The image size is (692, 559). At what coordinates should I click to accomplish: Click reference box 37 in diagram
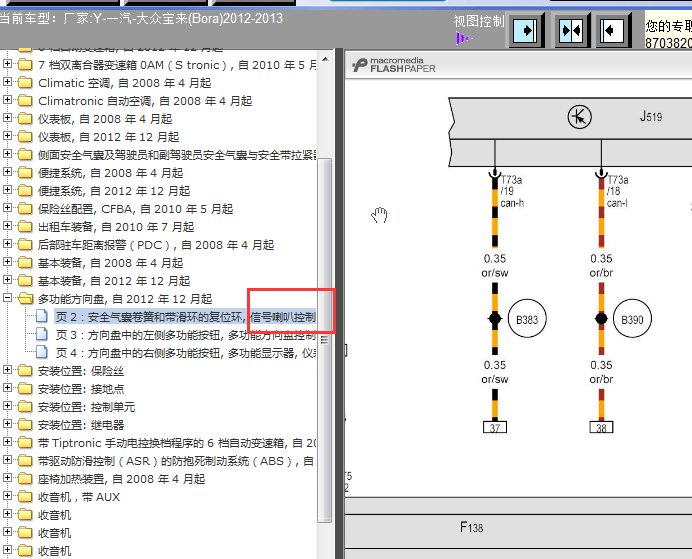pyautogui.click(x=495, y=427)
